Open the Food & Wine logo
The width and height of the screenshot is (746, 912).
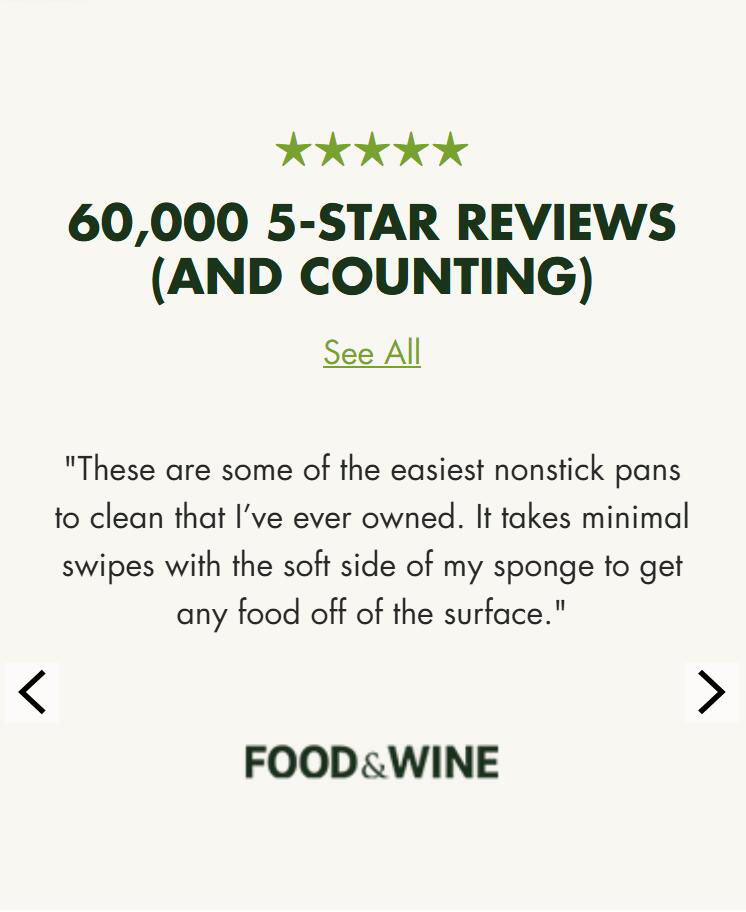[x=372, y=763]
